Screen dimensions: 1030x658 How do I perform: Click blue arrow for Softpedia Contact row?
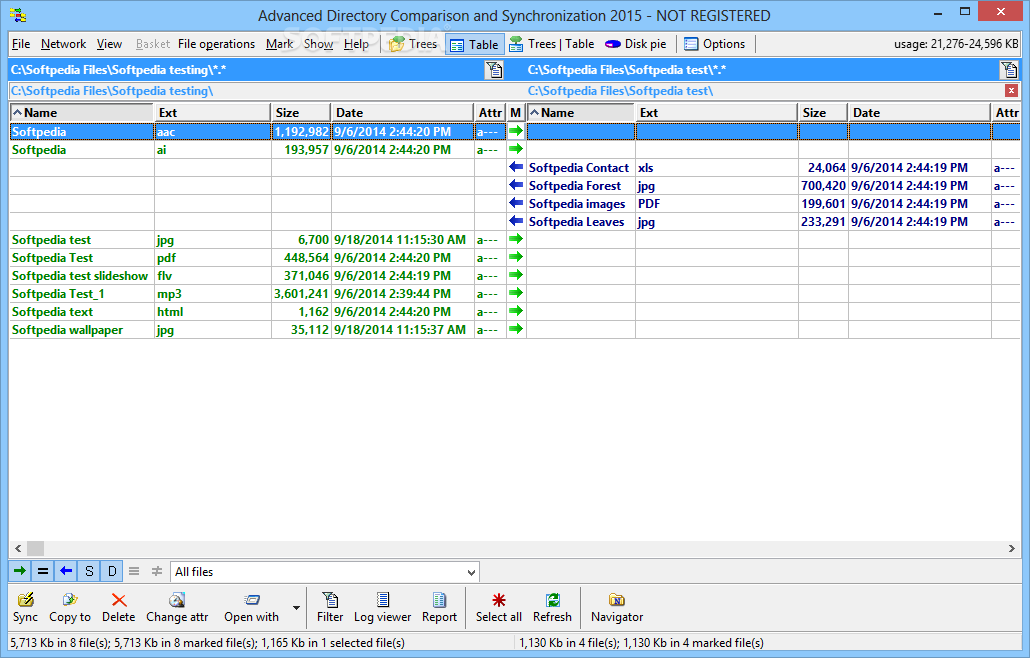(x=516, y=167)
